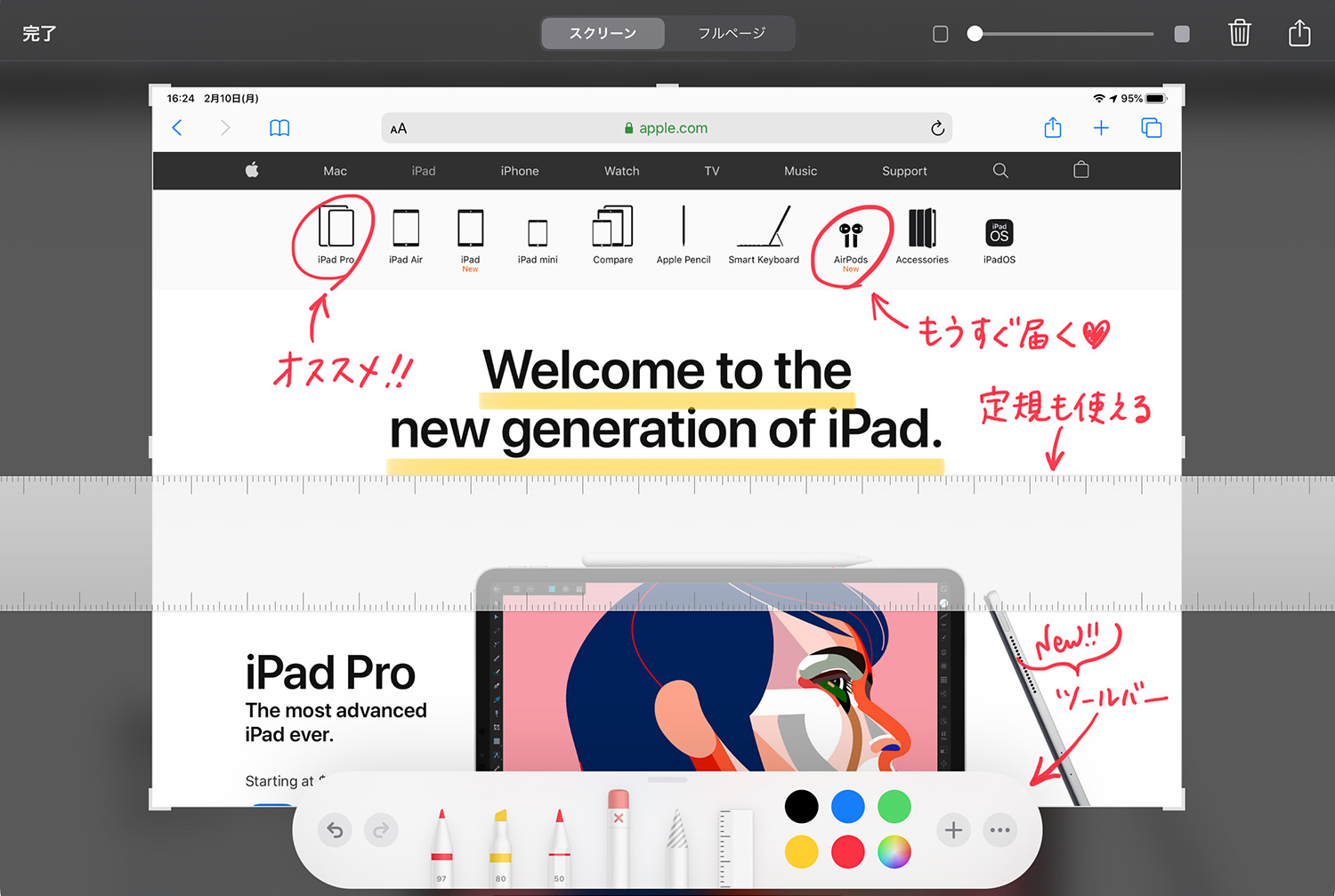Click the markup toolbar top grab handle
This screenshot has height=896, width=1335.
tap(667, 779)
